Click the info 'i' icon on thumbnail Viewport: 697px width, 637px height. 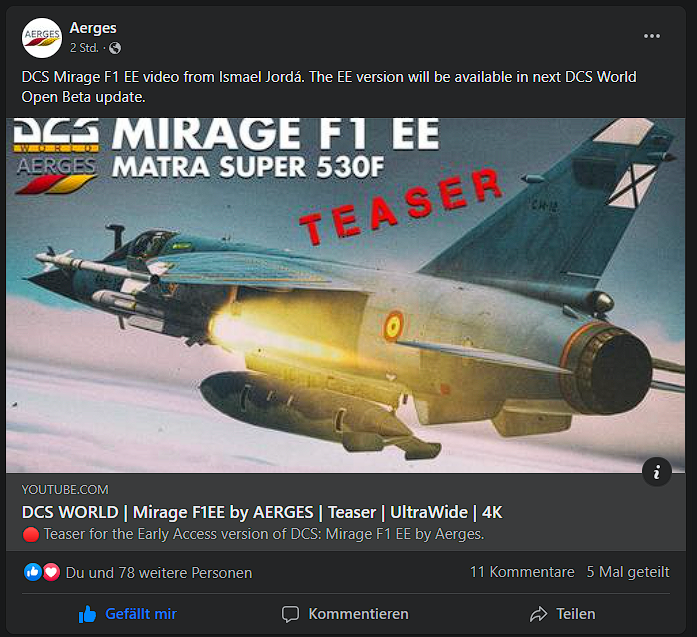tap(657, 472)
